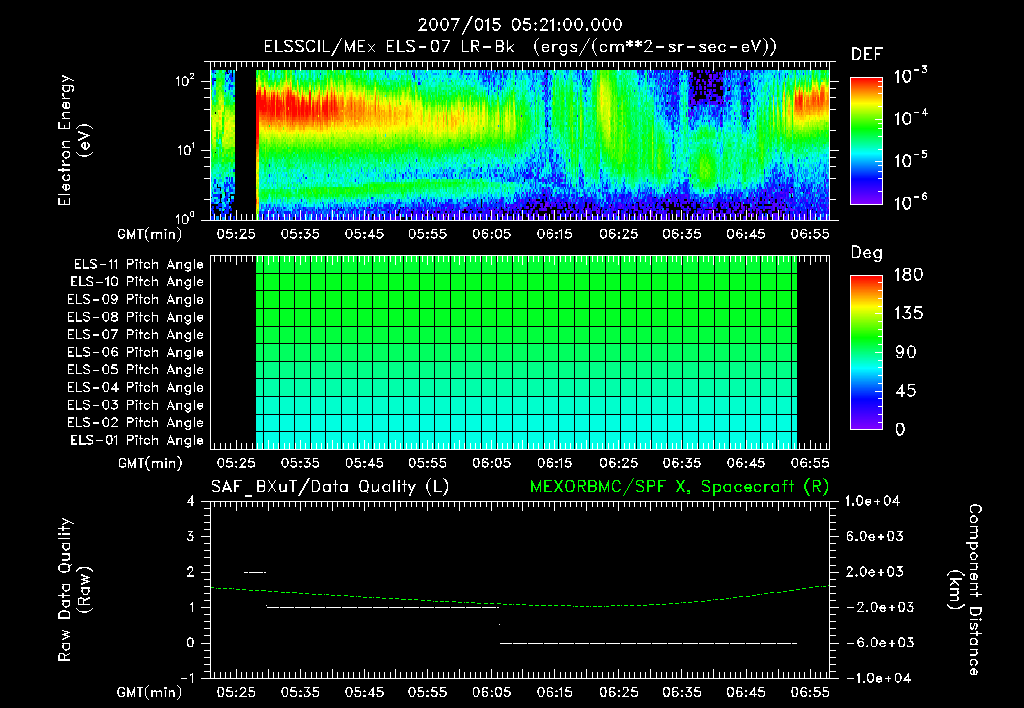1024x708 pixels.
Task: Click the GMT(min) label under pitch angle panel
Action: tap(150, 464)
